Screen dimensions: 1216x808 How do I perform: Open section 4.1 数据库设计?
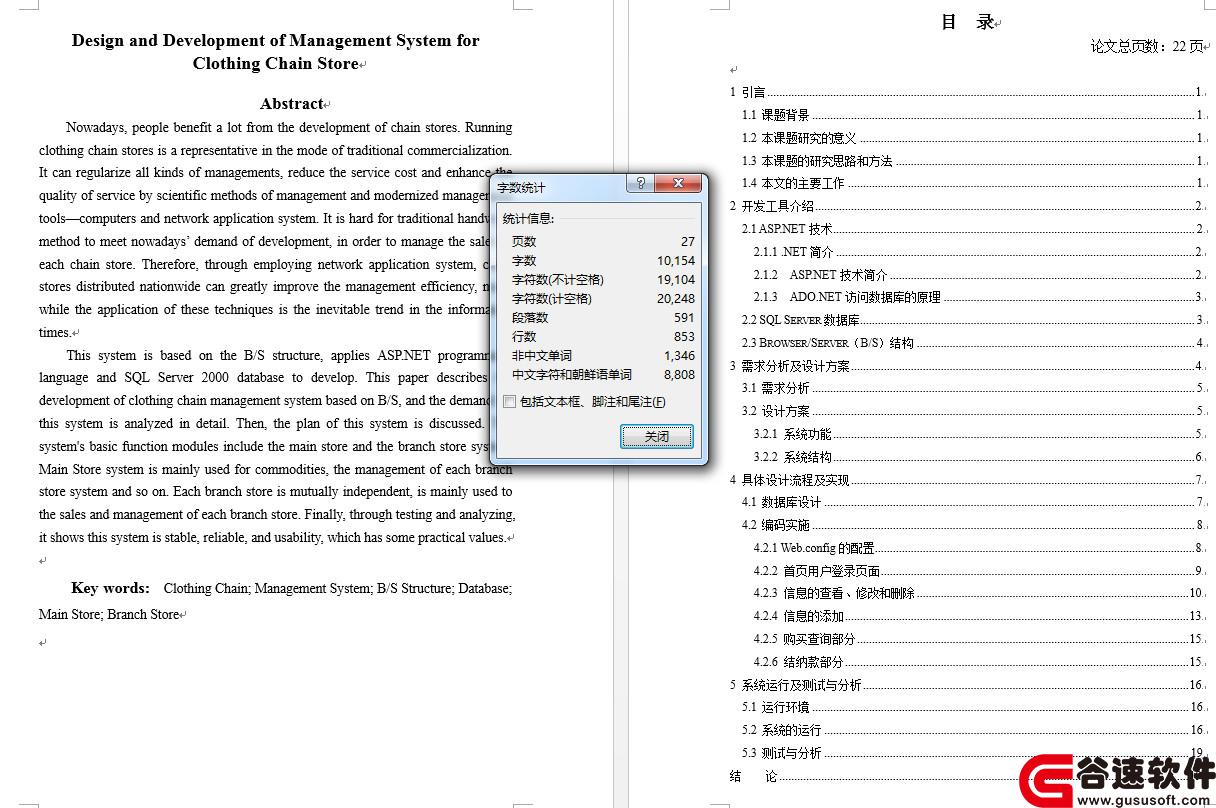[x=973, y=502]
